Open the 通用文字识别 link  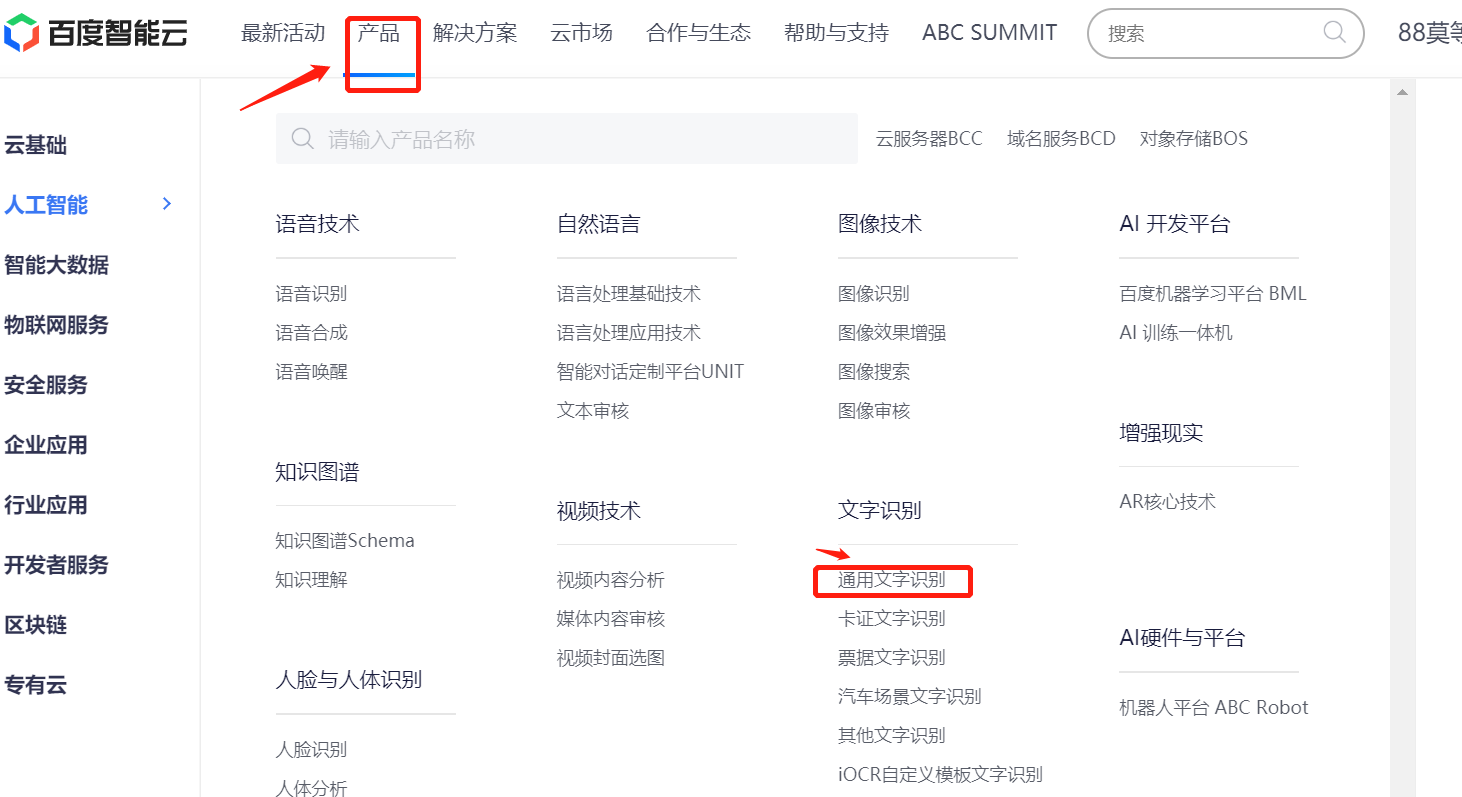(x=892, y=579)
